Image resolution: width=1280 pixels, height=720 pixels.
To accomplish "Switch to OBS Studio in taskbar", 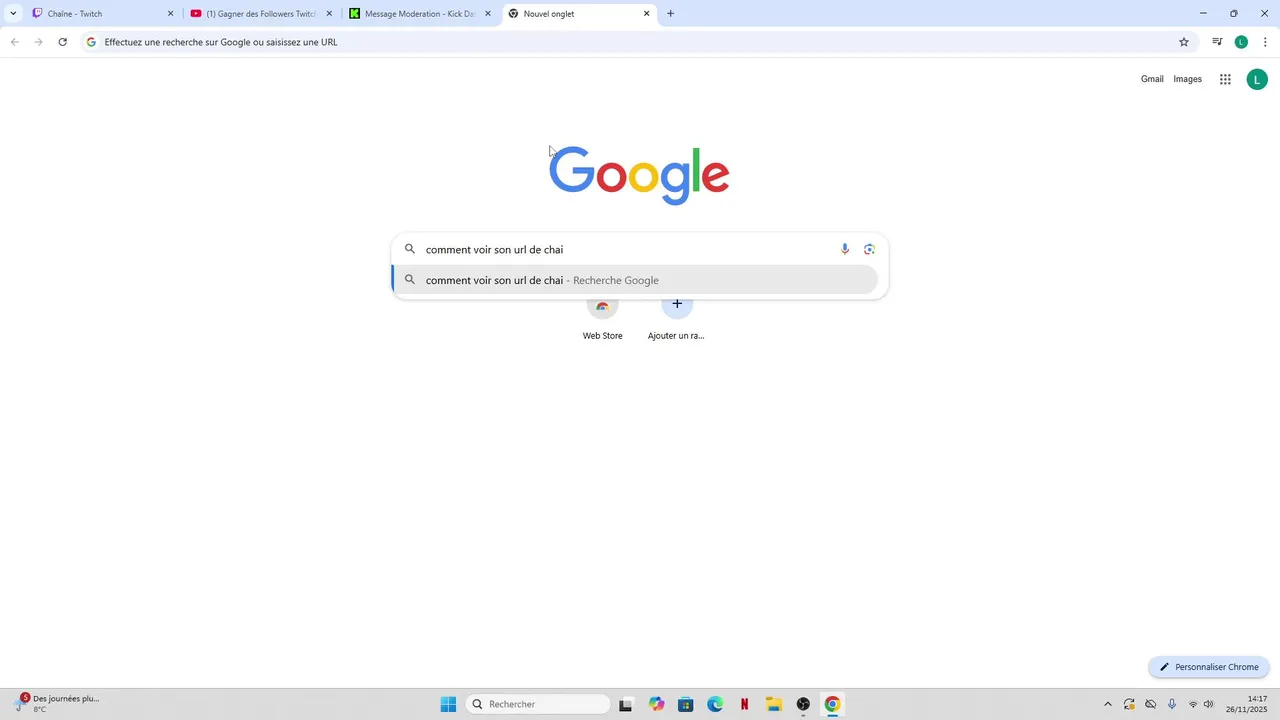I will click(x=803, y=704).
